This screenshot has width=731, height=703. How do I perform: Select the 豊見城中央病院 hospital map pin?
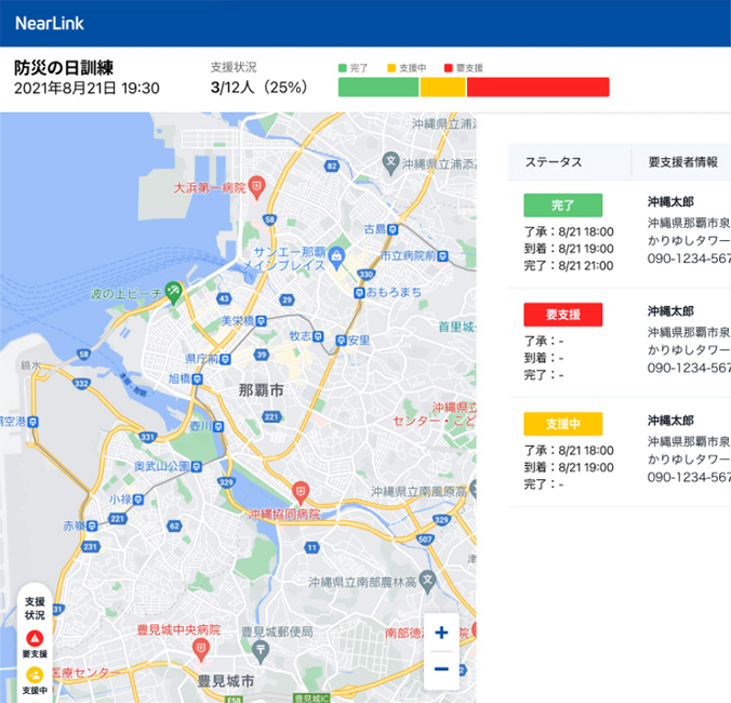[x=201, y=649]
